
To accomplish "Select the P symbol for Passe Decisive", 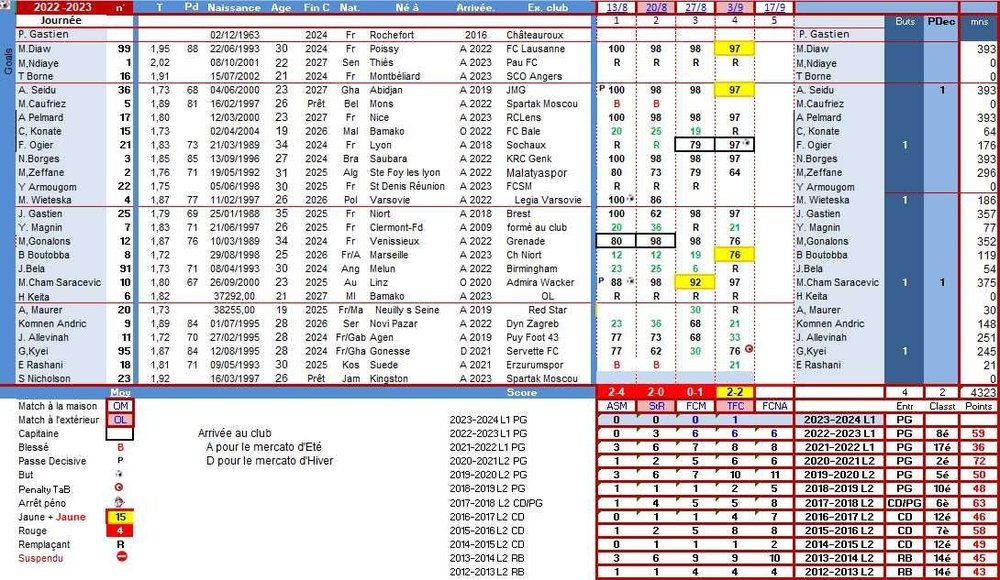I will click(x=120, y=461).
